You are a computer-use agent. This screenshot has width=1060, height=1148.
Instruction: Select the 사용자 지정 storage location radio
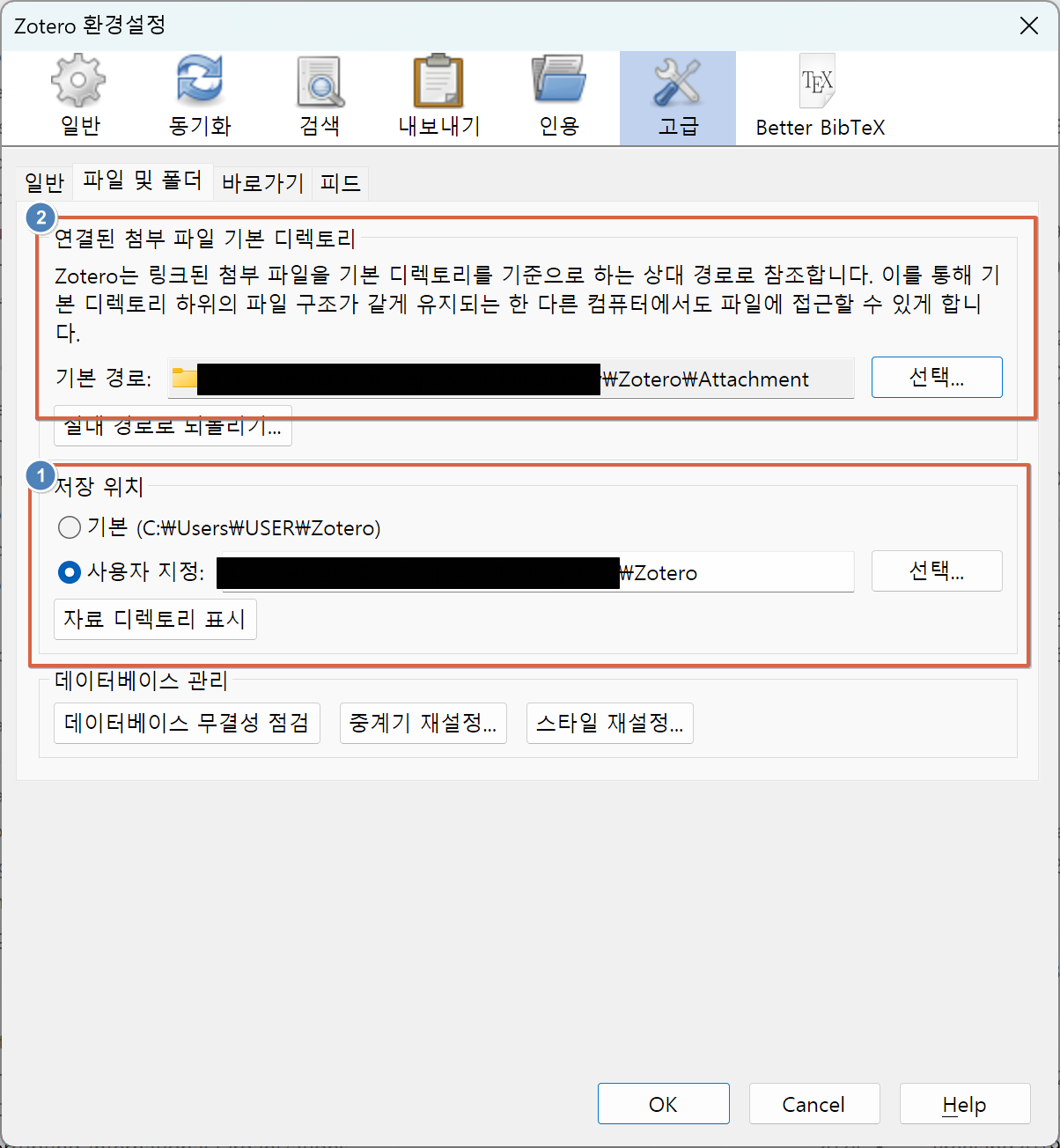coord(69,572)
